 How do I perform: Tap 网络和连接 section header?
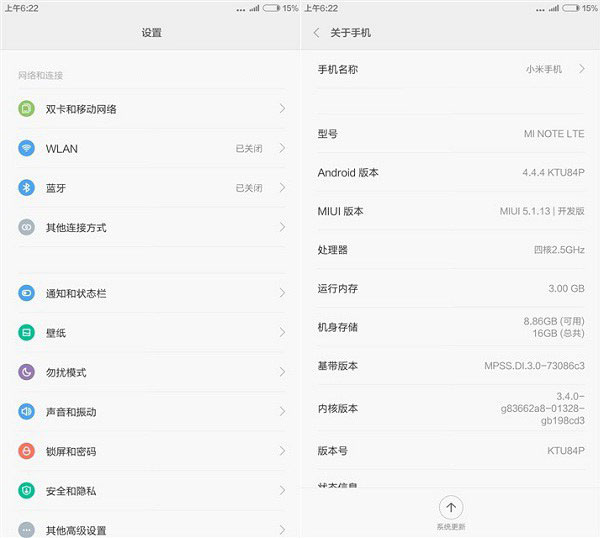point(40,75)
